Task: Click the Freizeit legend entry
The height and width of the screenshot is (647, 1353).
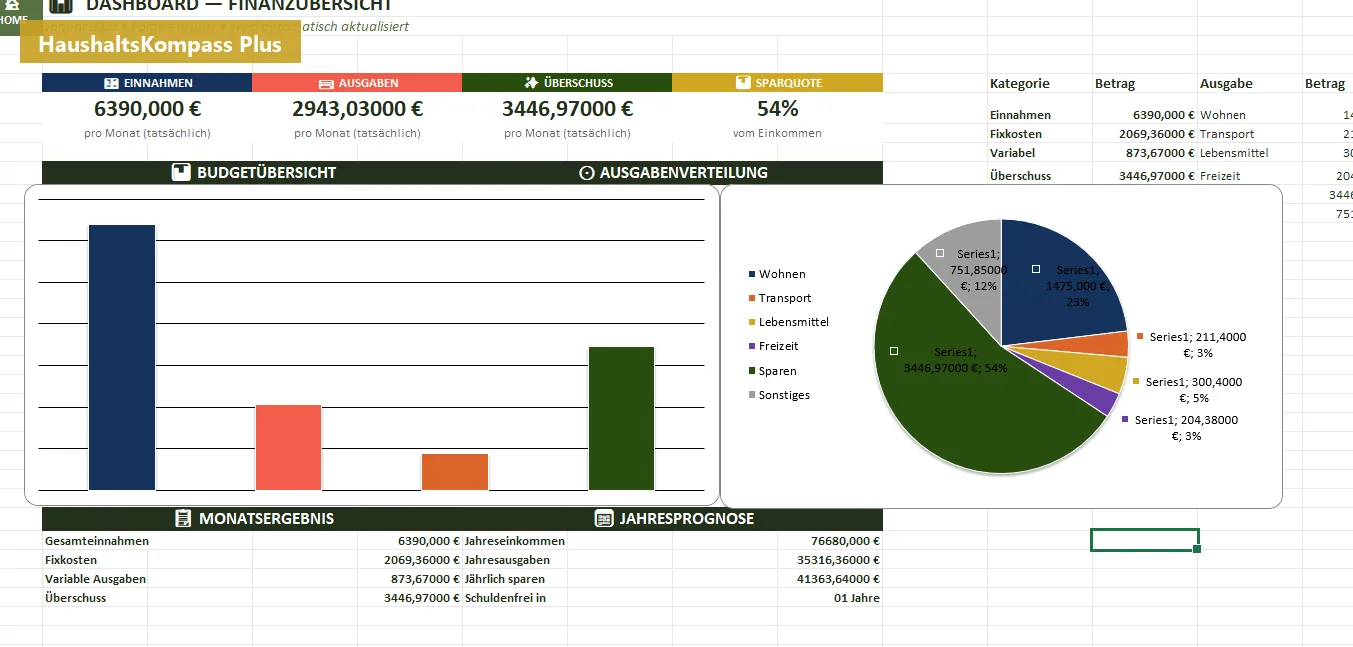Action: coord(773,346)
